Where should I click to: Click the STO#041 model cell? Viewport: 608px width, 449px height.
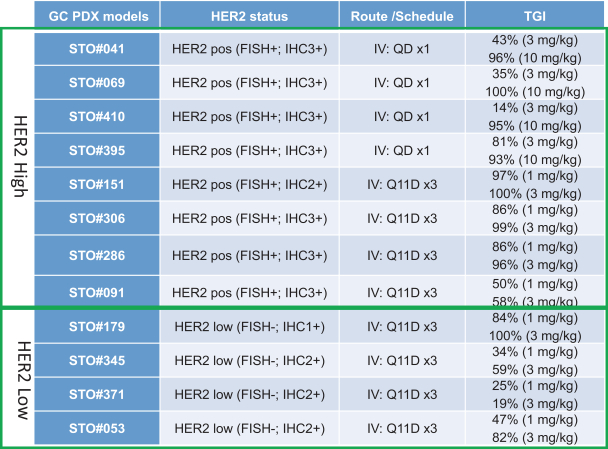96,48
